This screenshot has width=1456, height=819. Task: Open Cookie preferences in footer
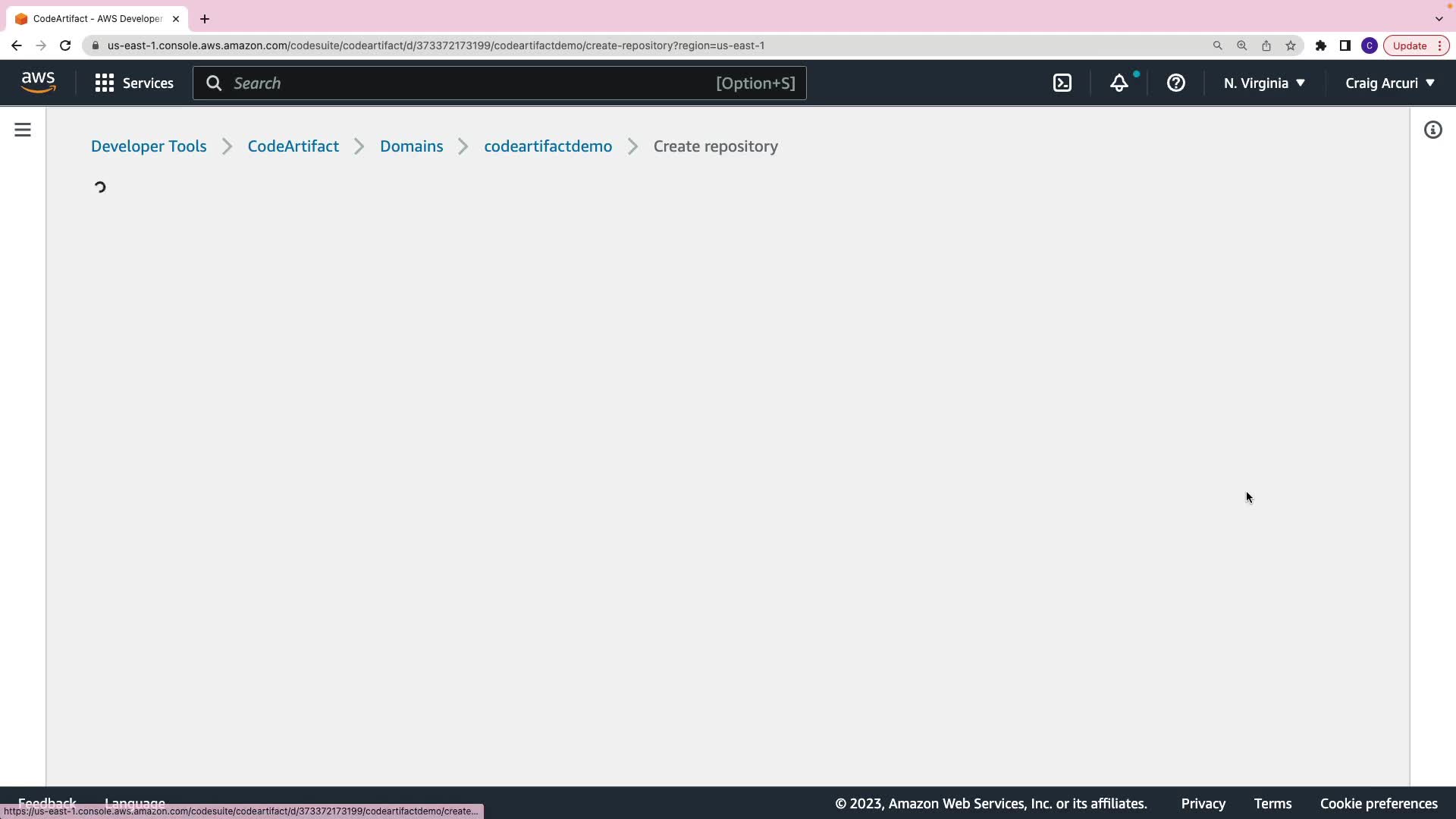pyautogui.click(x=1378, y=803)
